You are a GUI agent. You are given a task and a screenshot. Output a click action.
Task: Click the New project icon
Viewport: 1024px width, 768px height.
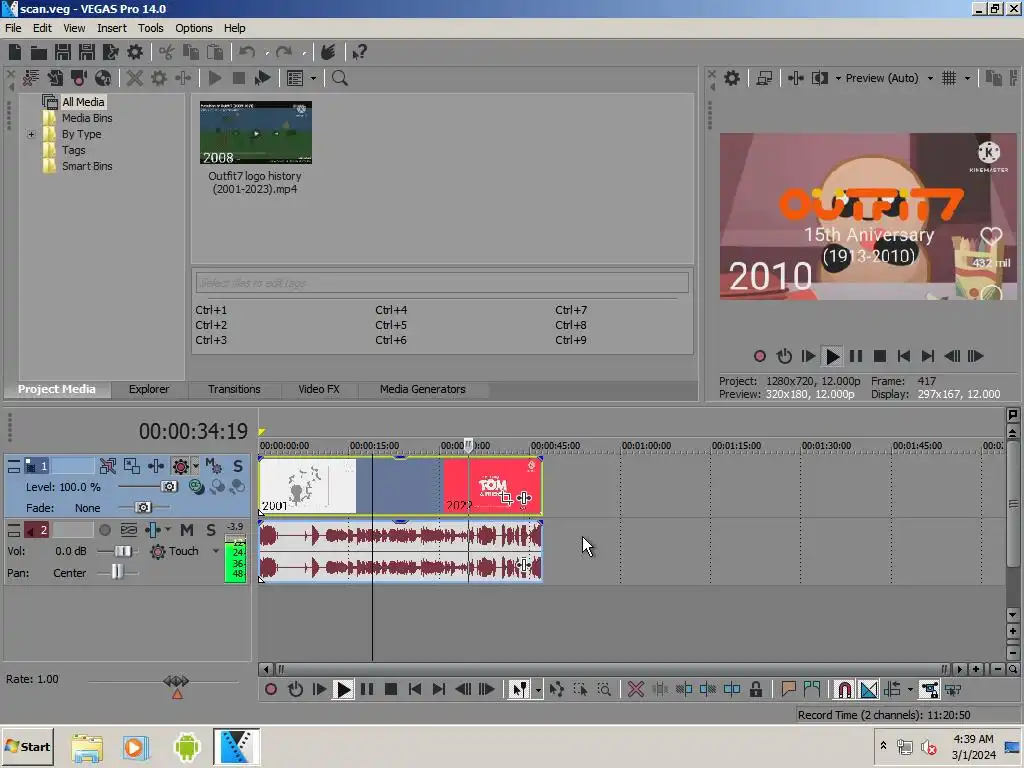[x=15, y=52]
